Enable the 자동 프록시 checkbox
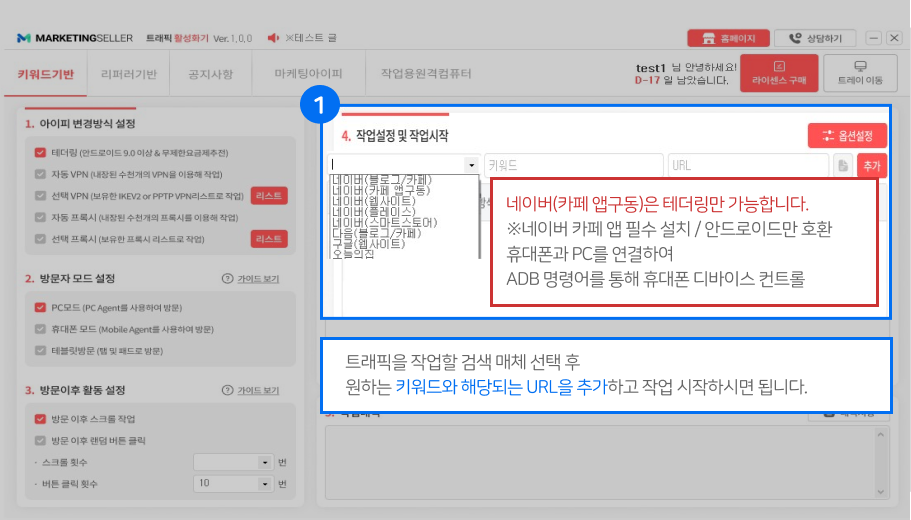 [40, 217]
